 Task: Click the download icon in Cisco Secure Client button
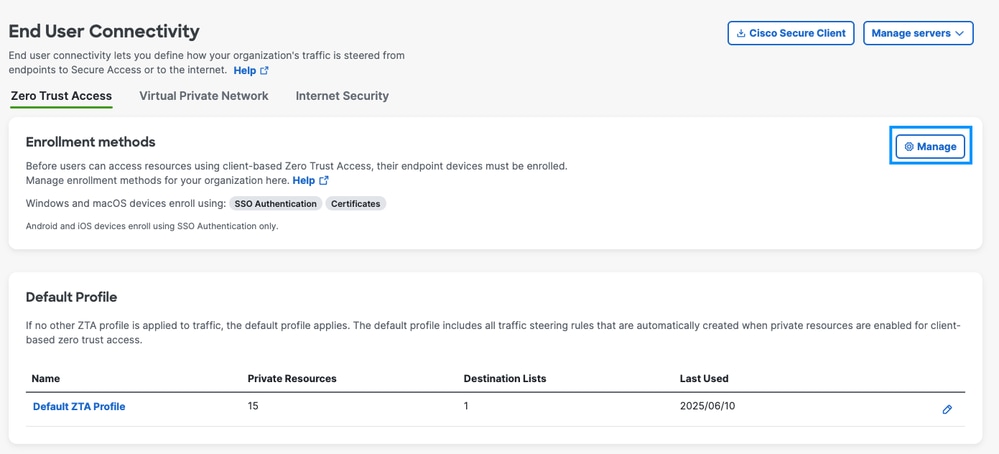(741, 33)
